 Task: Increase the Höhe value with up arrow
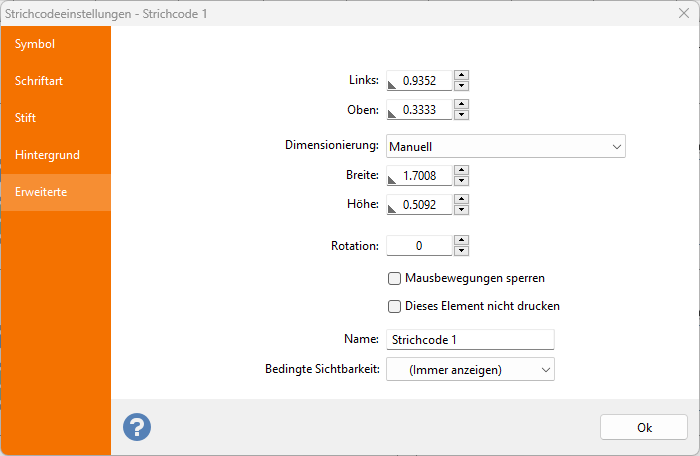[461, 199]
